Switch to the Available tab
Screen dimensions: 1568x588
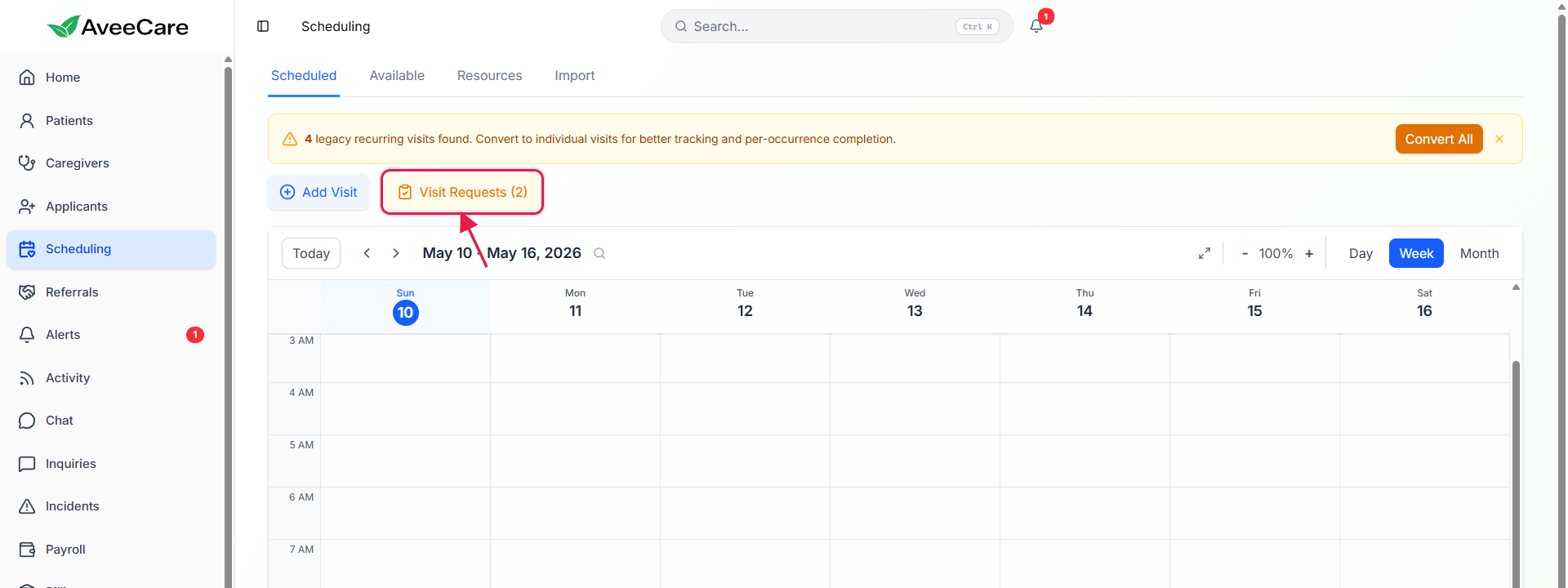[397, 76]
